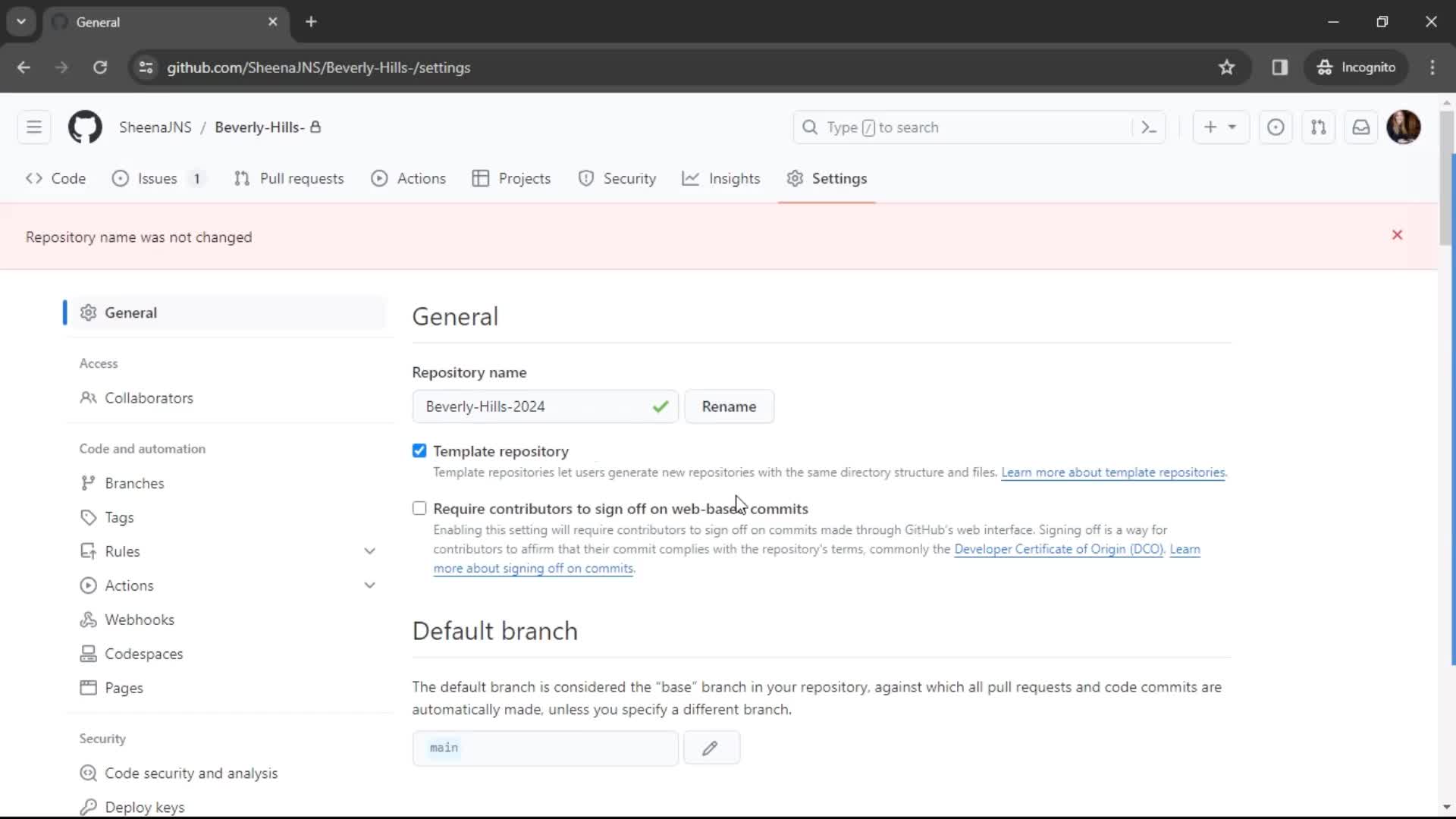Expand the Actions sidebar section

click(x=370, y=585)
